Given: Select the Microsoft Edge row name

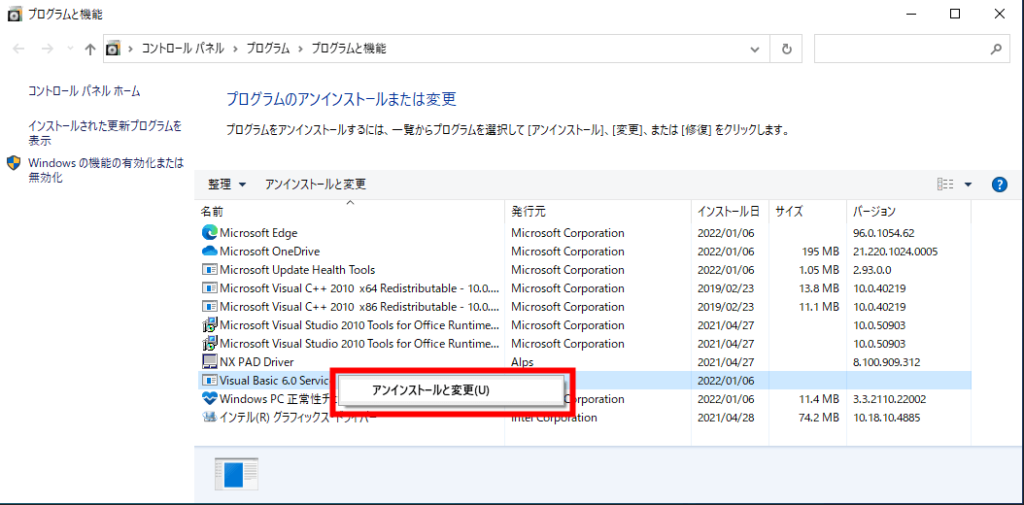Looking at the screenshot, I should 259,233.
